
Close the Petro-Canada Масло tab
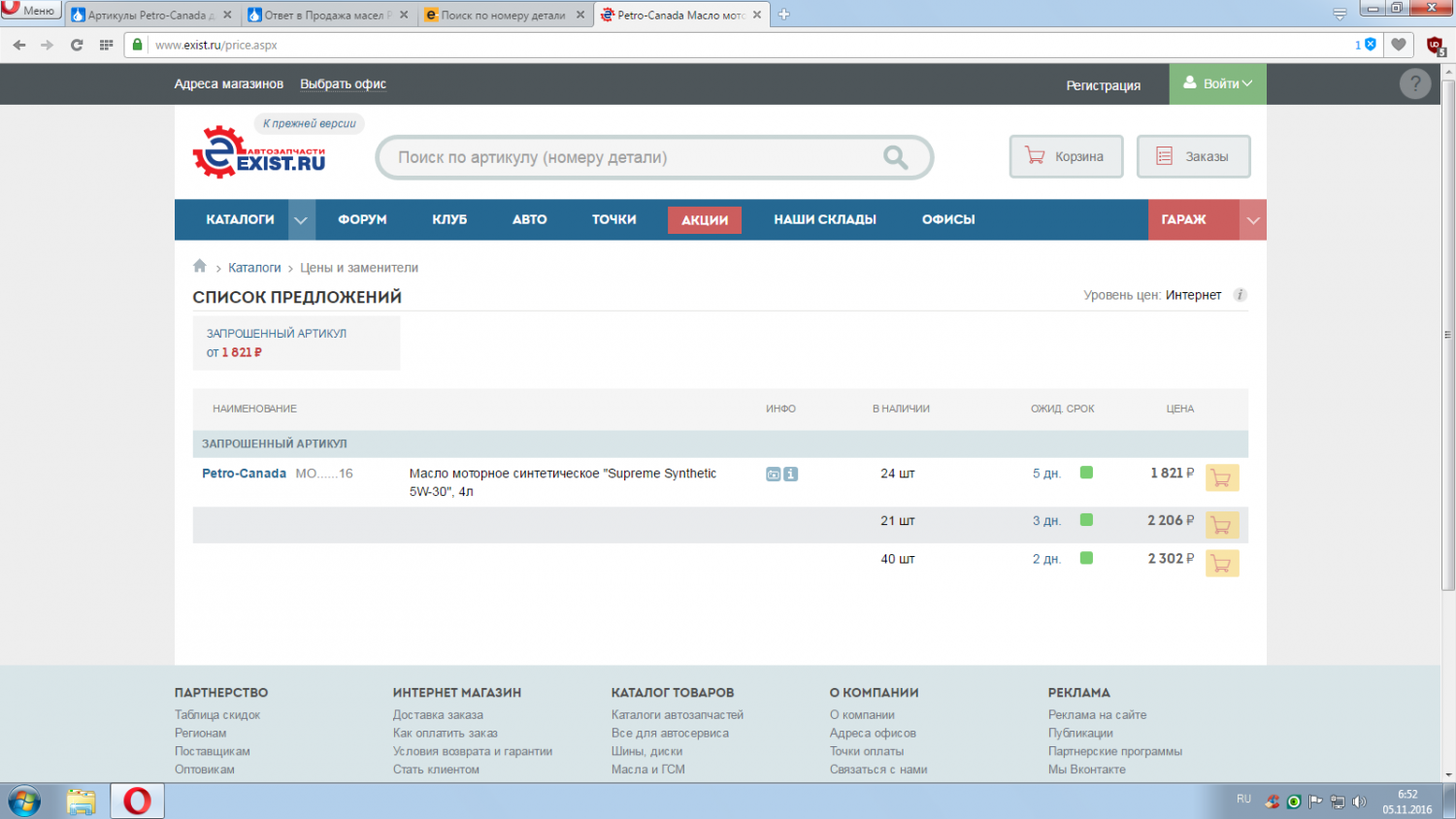(x=757, y=15)
